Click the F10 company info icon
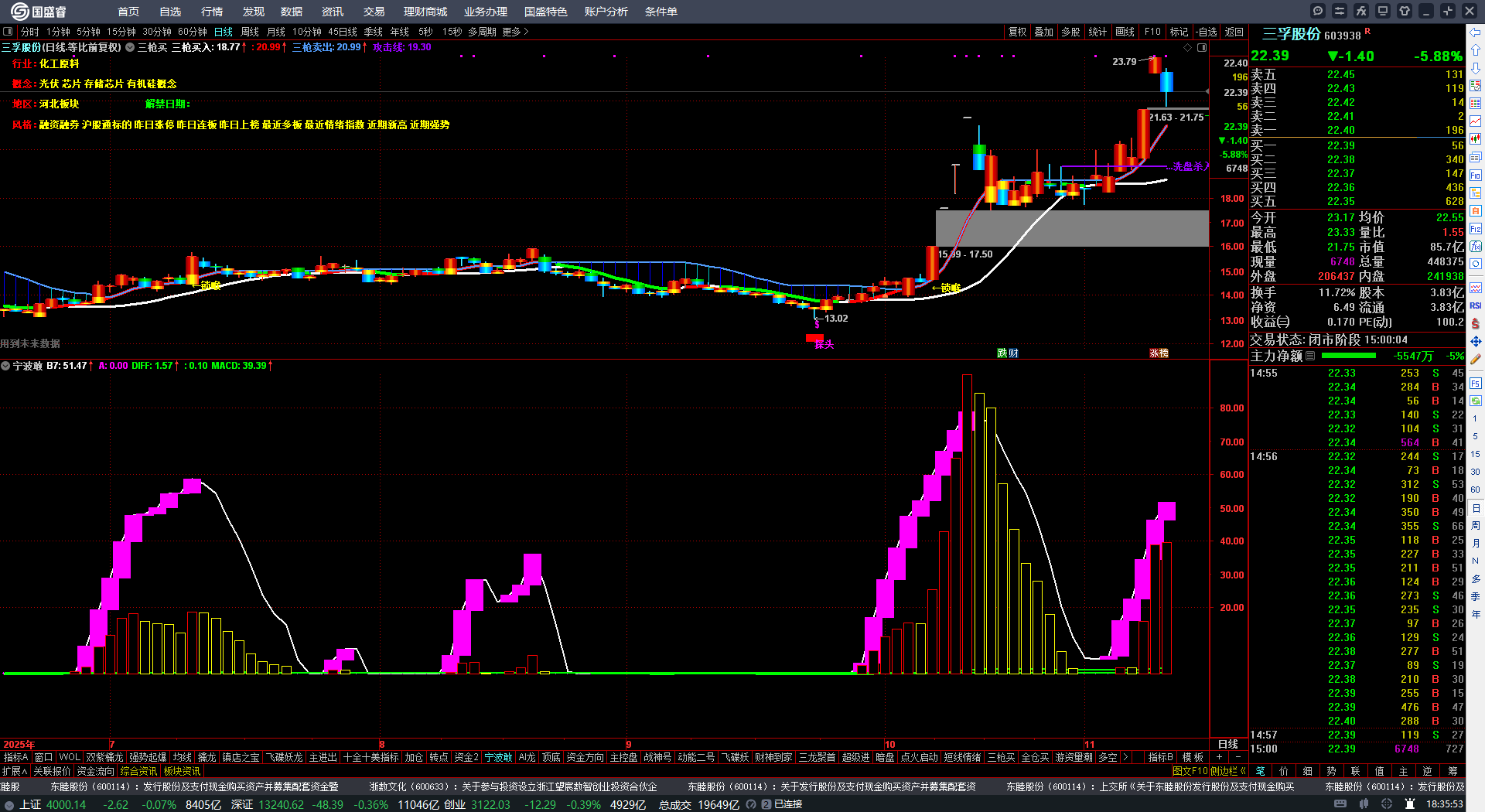Image resolution: width=1485 pixels, height=812 pixels. click(x=1476, y=176)
